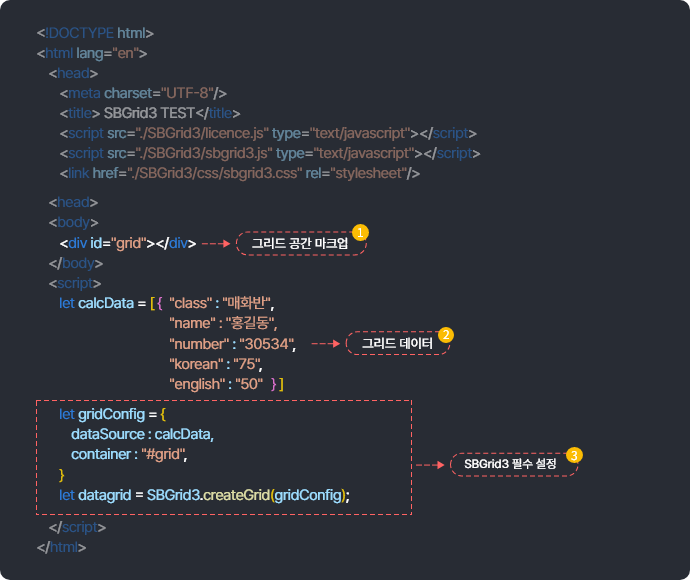Click the let gridConfig declaration line
The width and height of the screenshot is (690, 580).
112,414
